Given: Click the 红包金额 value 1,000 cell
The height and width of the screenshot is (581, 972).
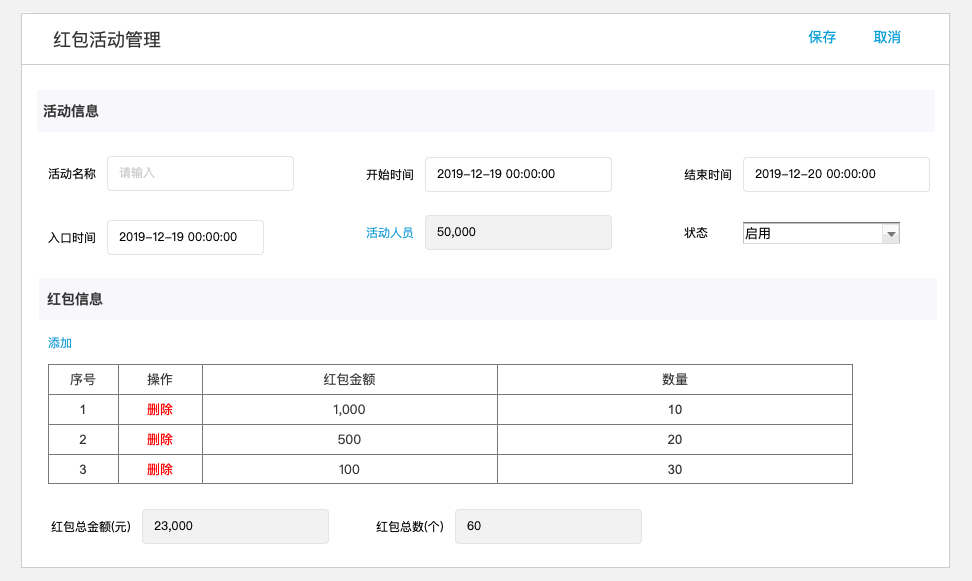Looking at the screenshot, I should (349, 409).
